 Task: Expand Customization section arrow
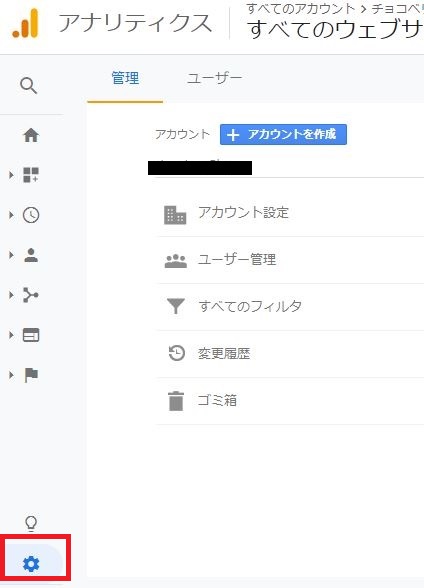11,175
